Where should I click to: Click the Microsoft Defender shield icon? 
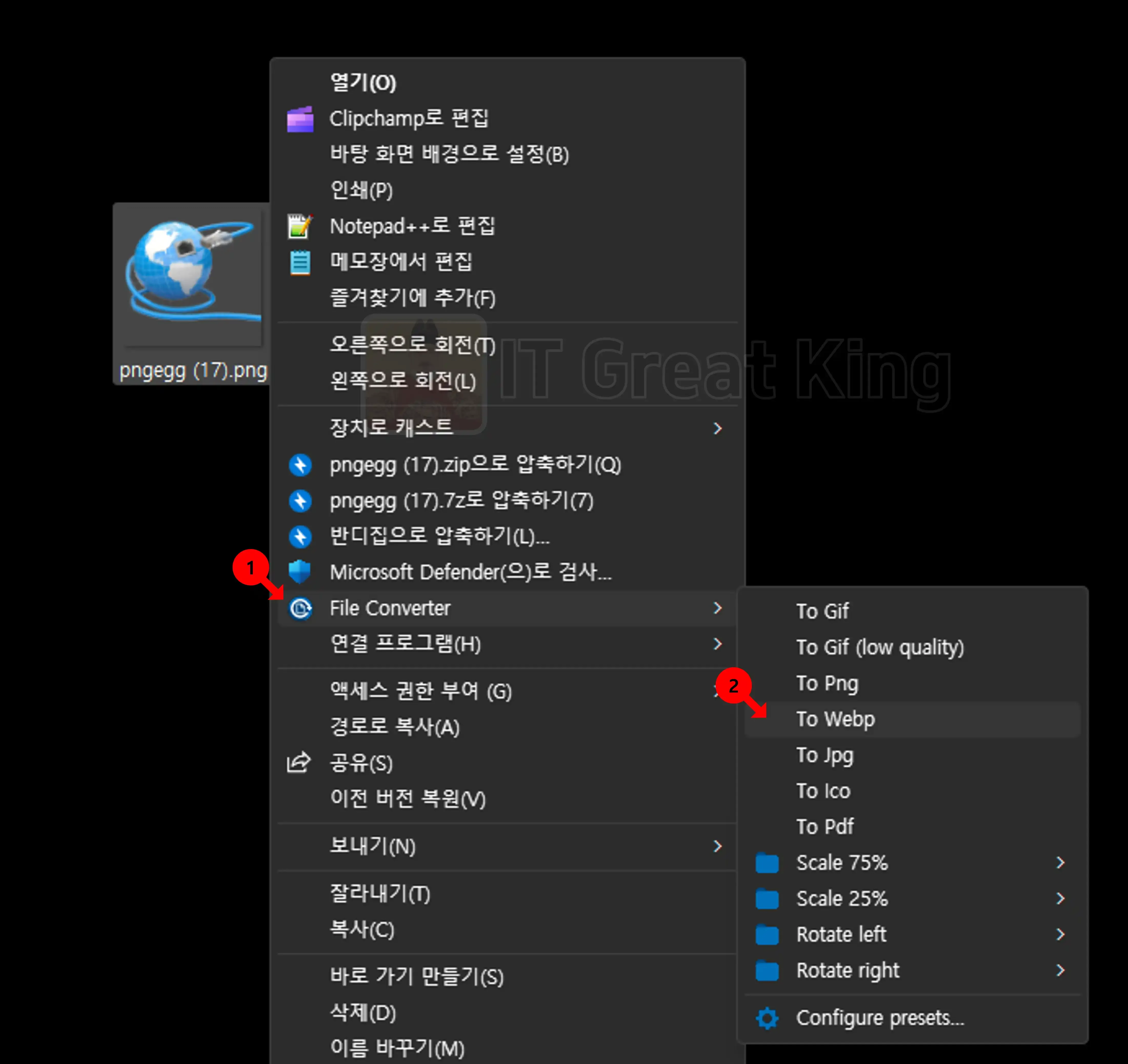(300, 572)
